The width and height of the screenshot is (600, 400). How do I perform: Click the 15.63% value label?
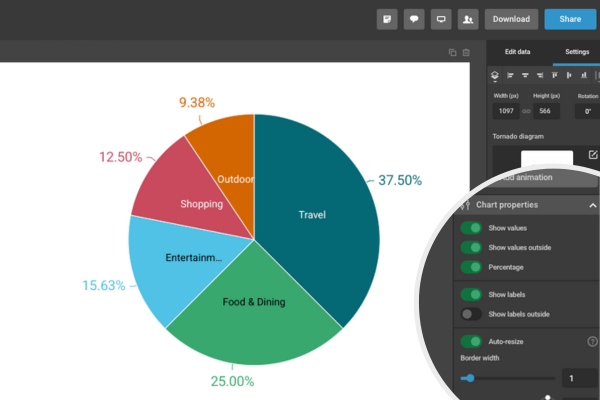point(104,286)
